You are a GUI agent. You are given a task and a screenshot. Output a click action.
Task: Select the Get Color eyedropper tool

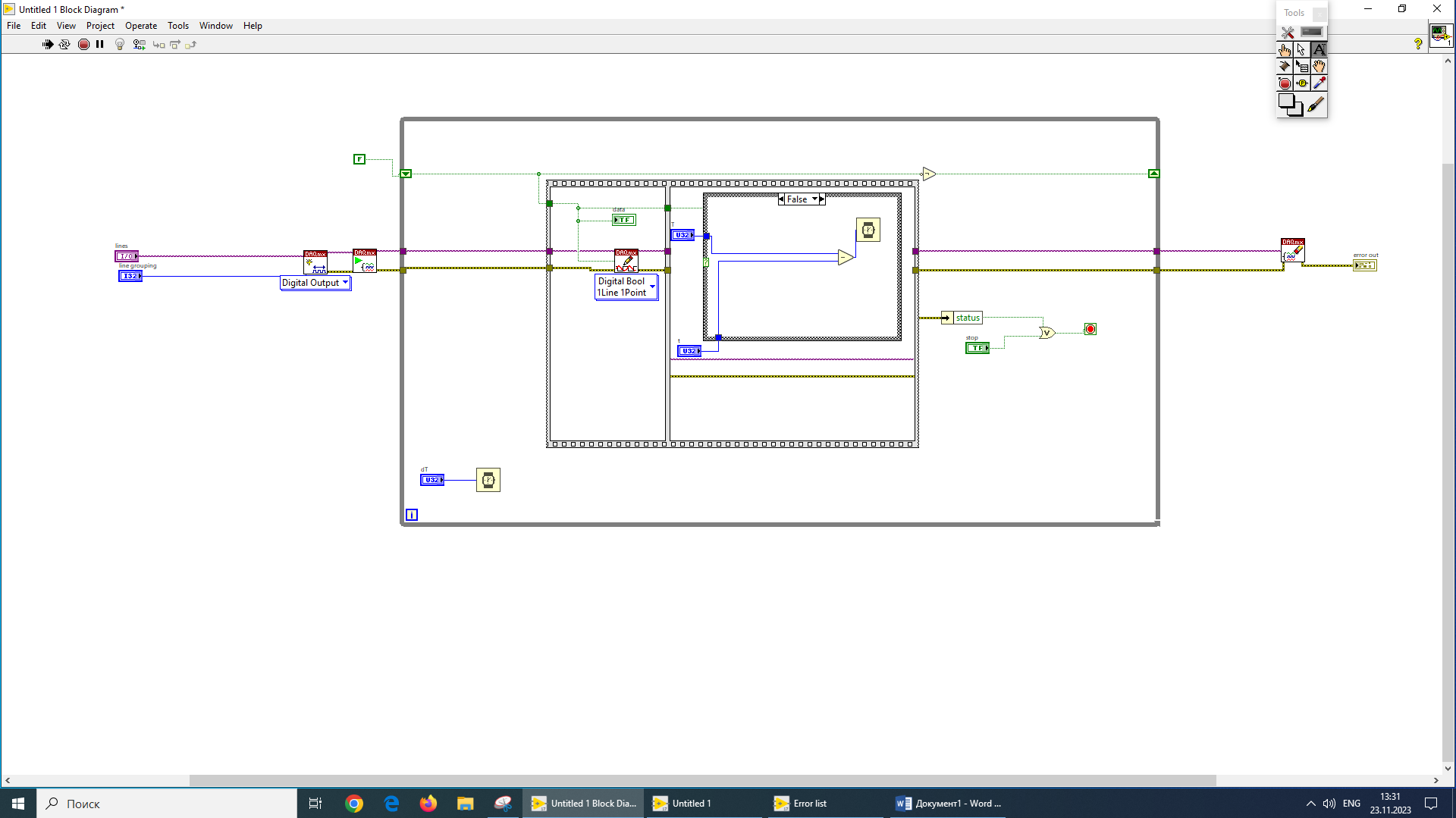click(1319, 83)
